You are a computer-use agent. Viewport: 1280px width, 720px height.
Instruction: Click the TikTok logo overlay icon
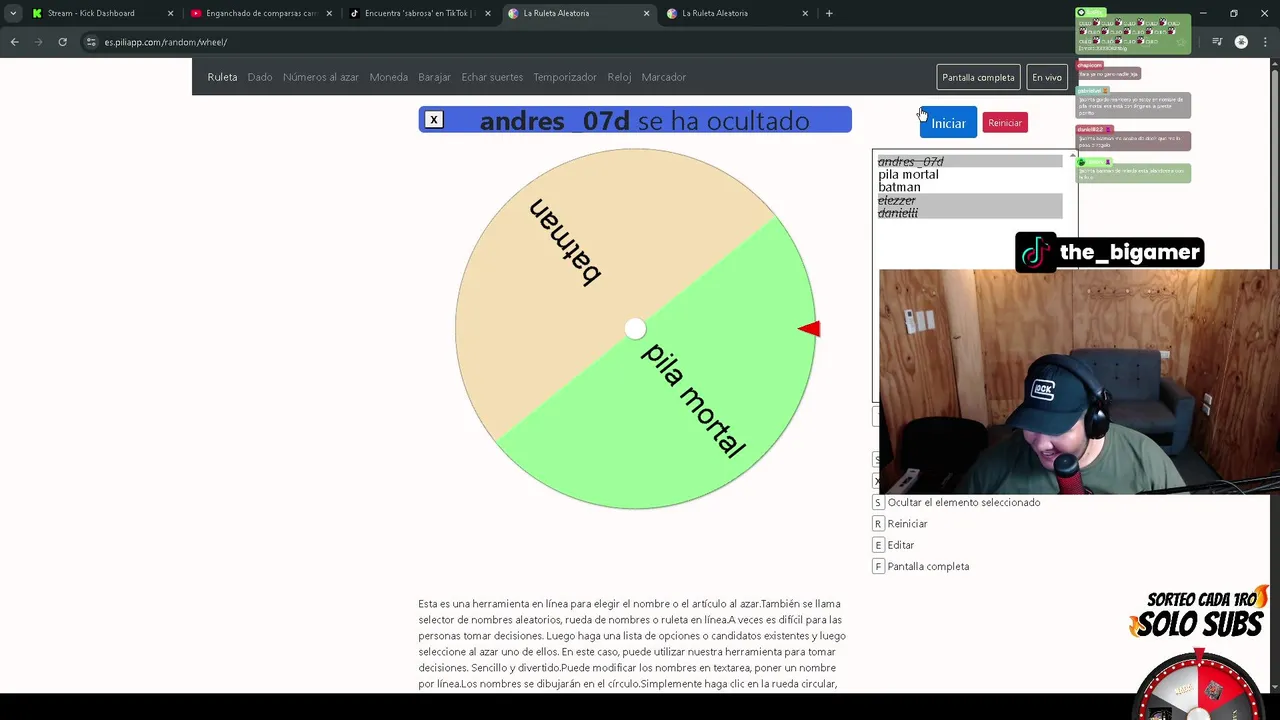[1036, 252]
